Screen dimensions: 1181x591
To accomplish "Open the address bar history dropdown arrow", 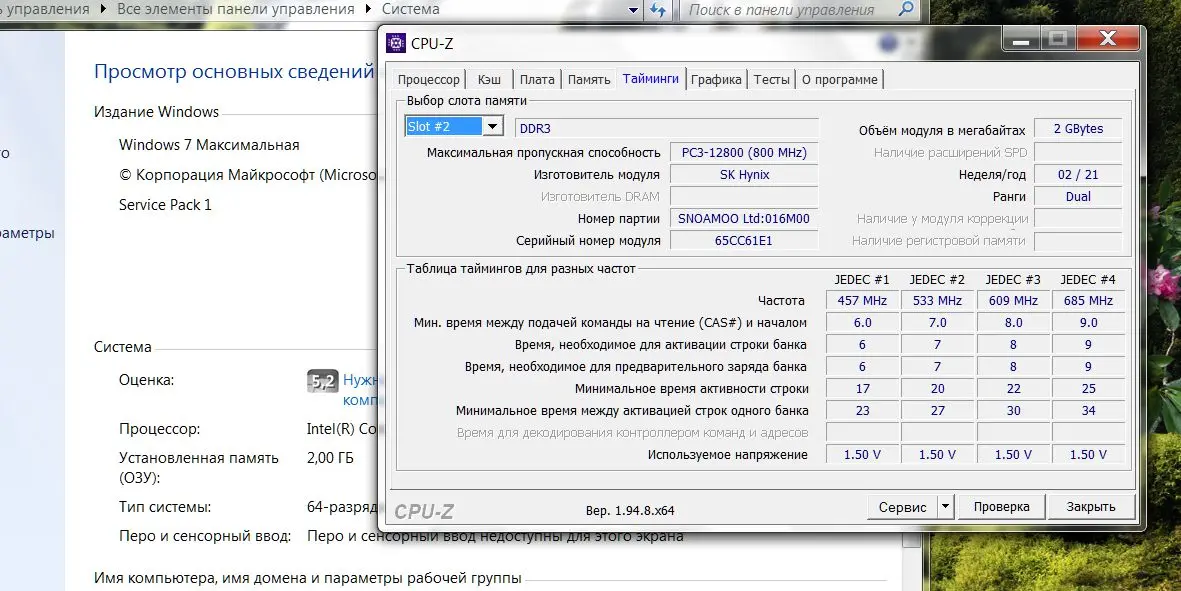I will tap(633, 10).
